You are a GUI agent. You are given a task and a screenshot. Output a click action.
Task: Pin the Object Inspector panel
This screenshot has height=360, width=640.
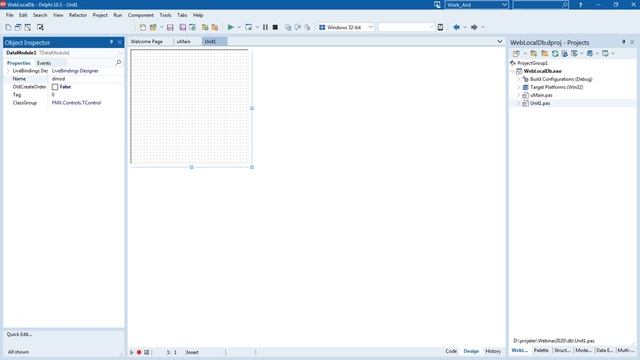pyautogui.click(x=111, y=42)
